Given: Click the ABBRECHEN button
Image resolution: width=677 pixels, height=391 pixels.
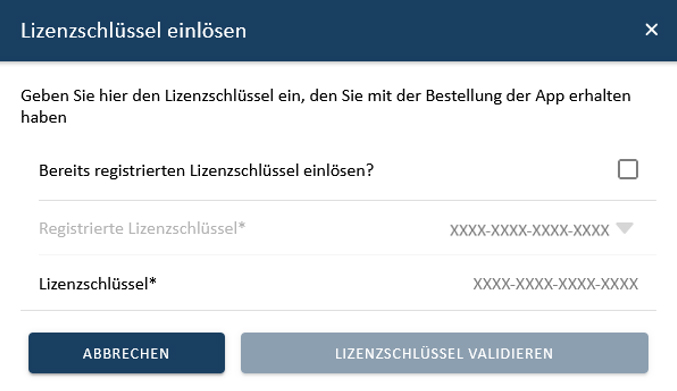Looking at the screenshot, I should (127, 353).
